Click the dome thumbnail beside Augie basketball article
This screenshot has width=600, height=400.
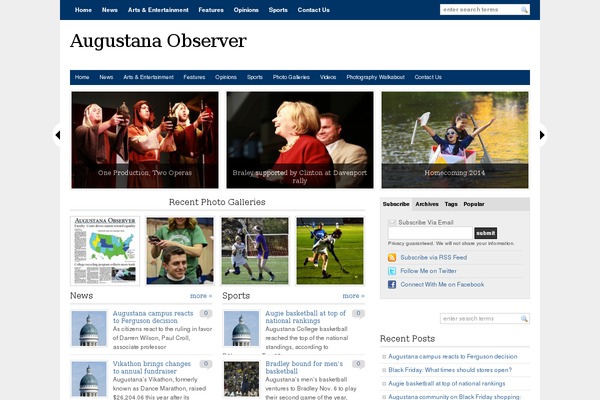pyautogui.click(x=241, y=328)
